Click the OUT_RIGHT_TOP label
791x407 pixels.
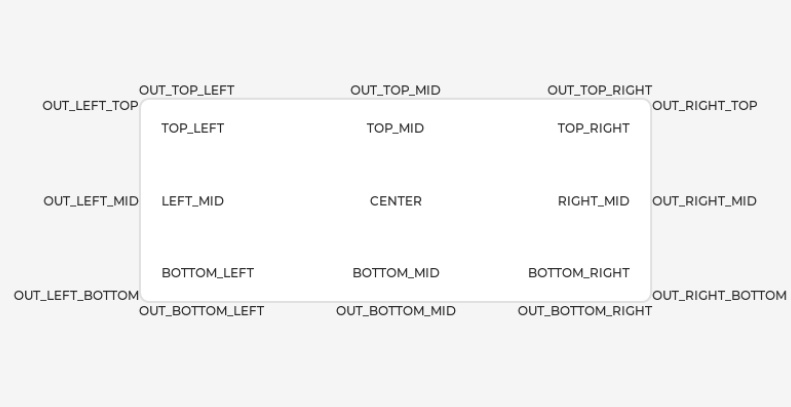coord(705,106)
